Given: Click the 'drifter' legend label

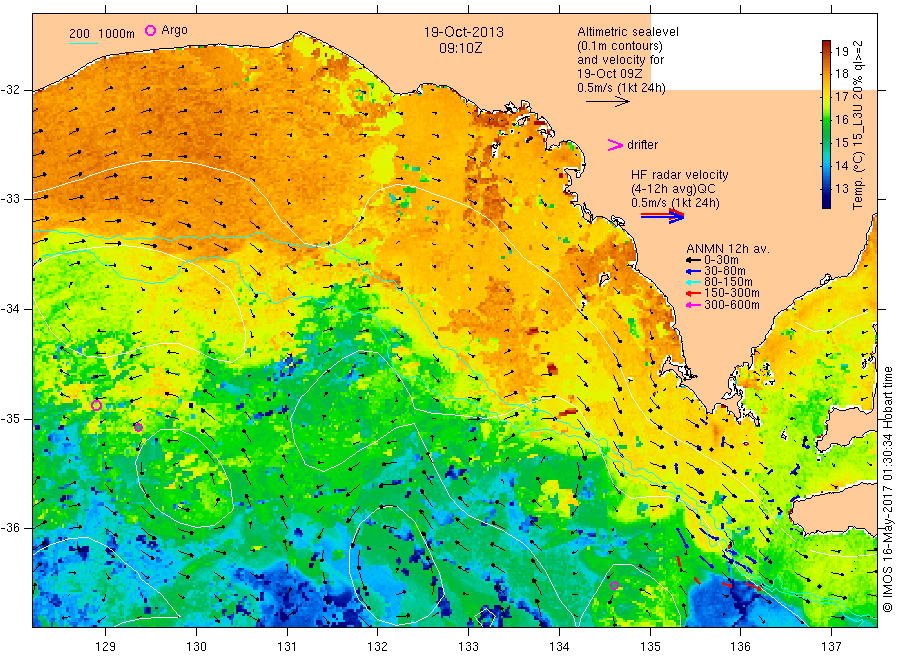Looking at the screenshot, I should 642,145.
